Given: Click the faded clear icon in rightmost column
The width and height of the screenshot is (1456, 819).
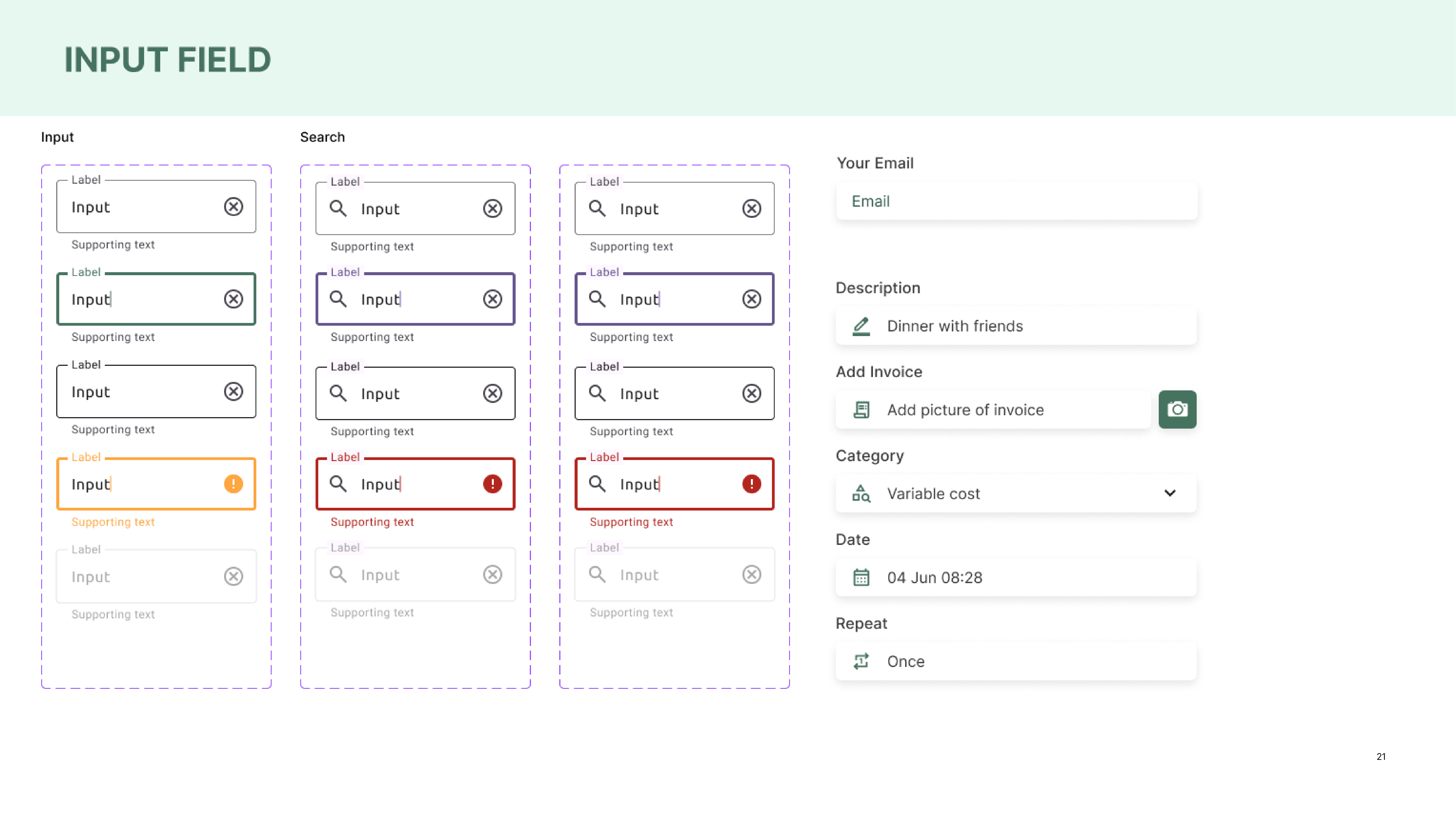Looking at the screenshot, I should pyautogui.click(x=752, y=575).
